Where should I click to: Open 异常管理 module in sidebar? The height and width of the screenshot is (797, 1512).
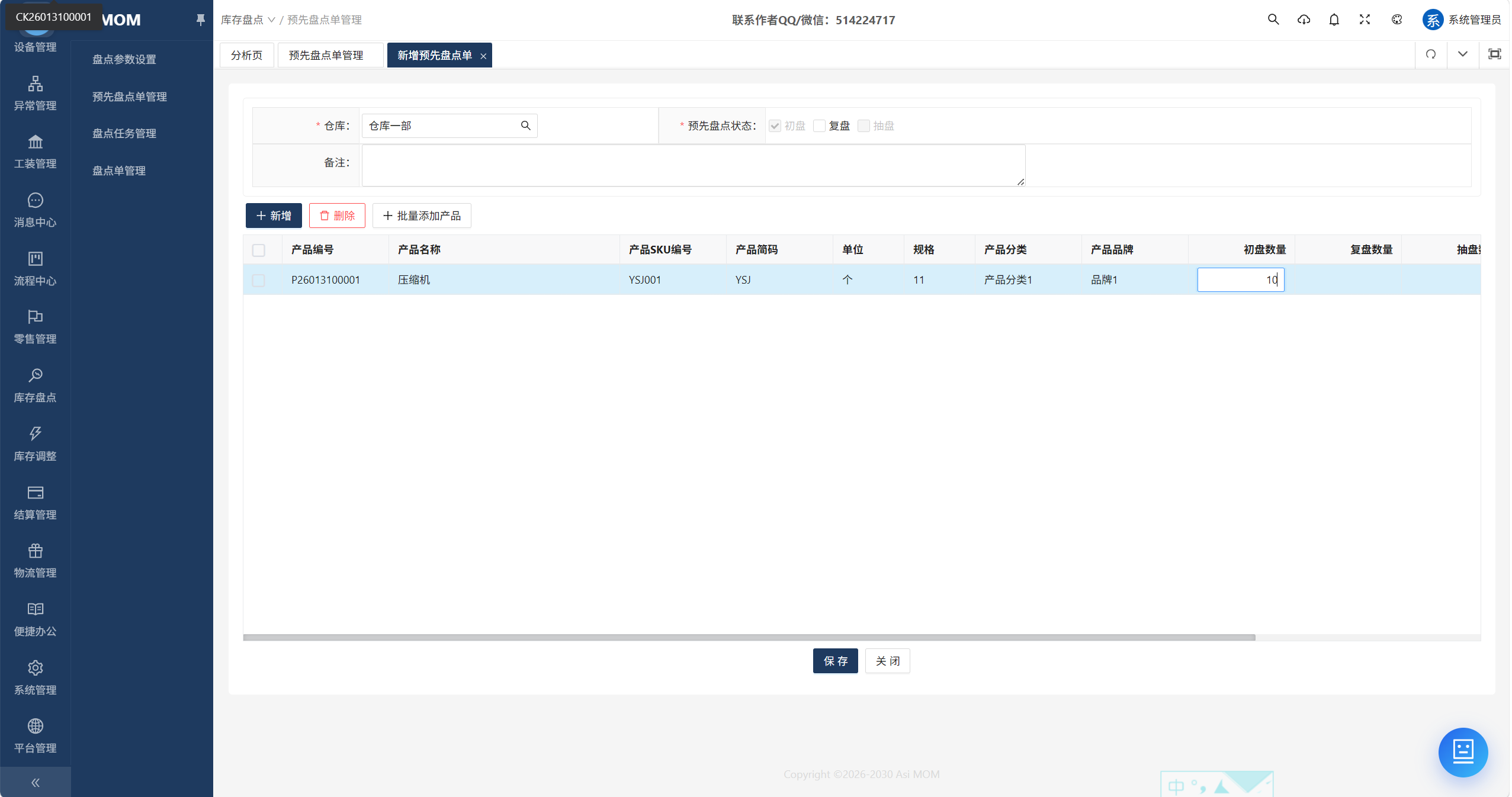pos(35,94)
